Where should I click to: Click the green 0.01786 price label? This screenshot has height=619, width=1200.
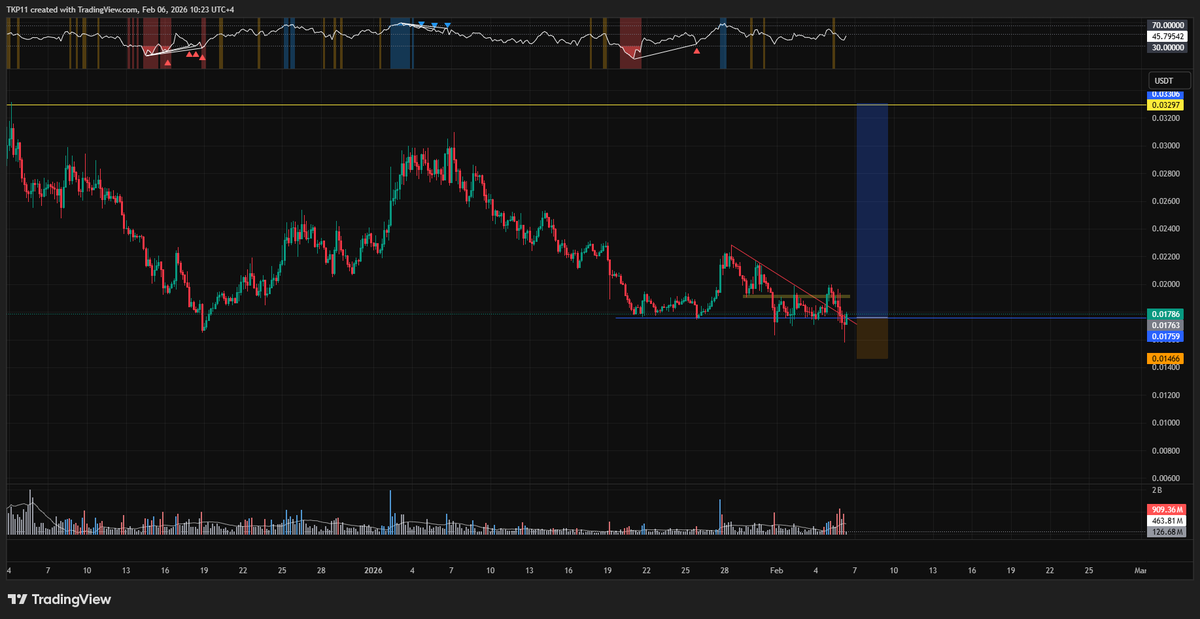click(1166, 315)
